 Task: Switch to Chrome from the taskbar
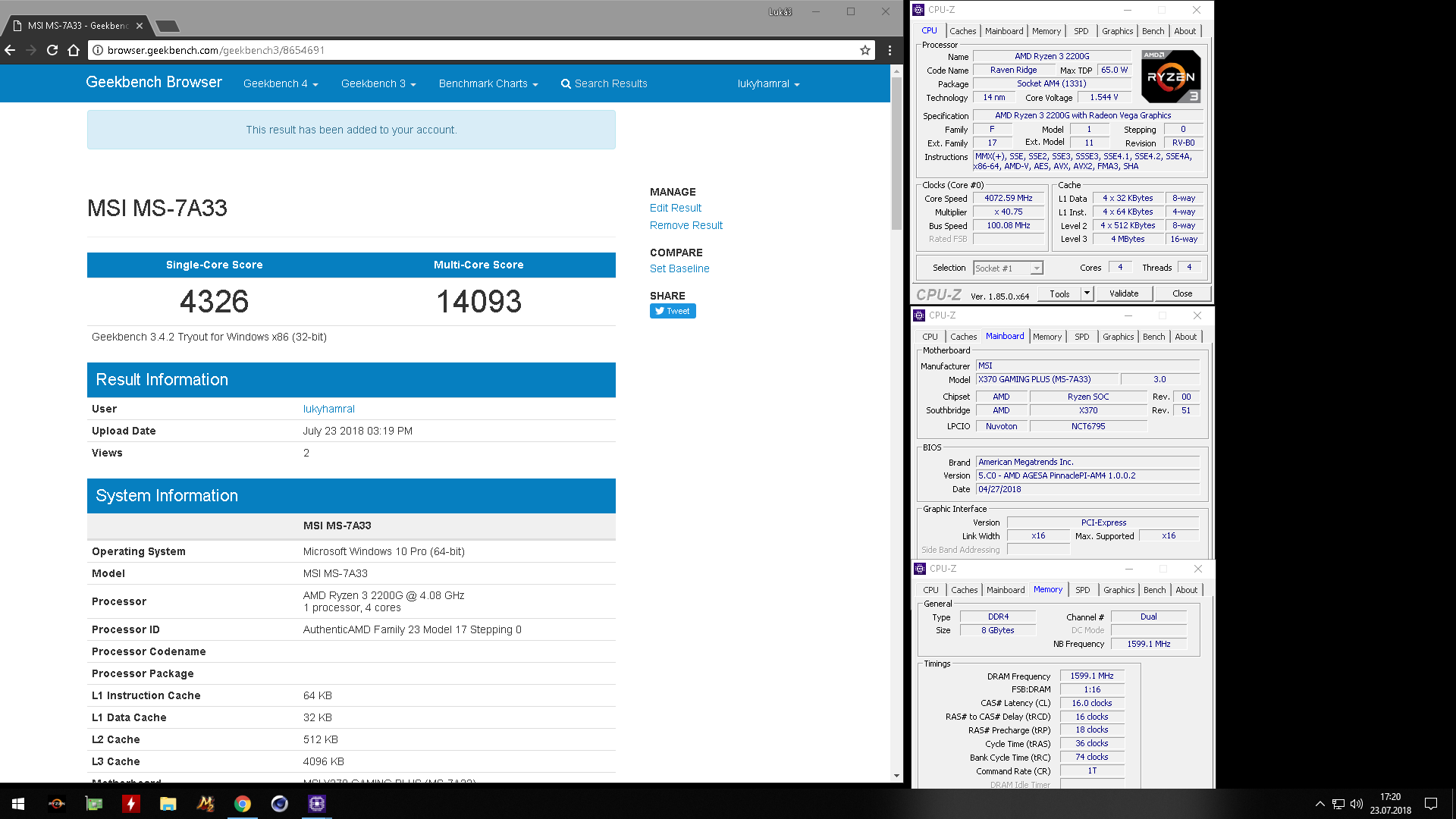pyautogui.click(x=242, y=804)
